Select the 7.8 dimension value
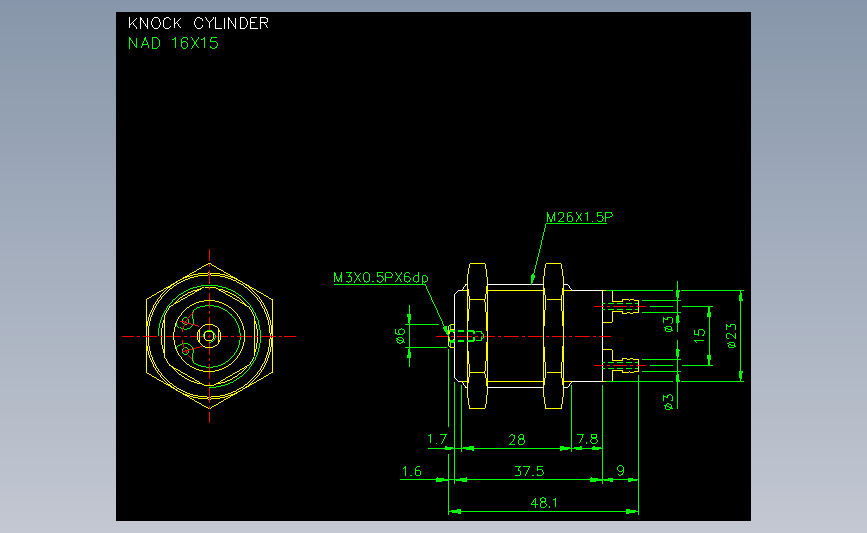867x533 pixels. click(587, 439)
